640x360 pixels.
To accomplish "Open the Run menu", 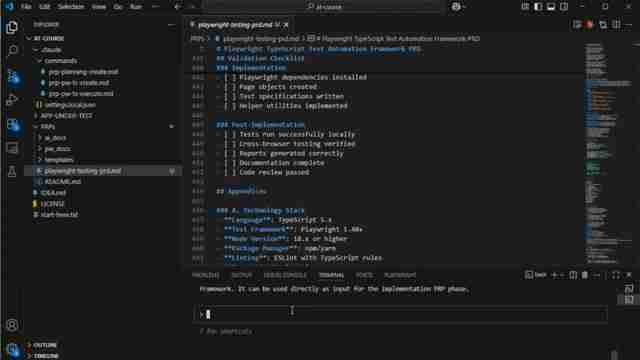I will coord(136,7).
